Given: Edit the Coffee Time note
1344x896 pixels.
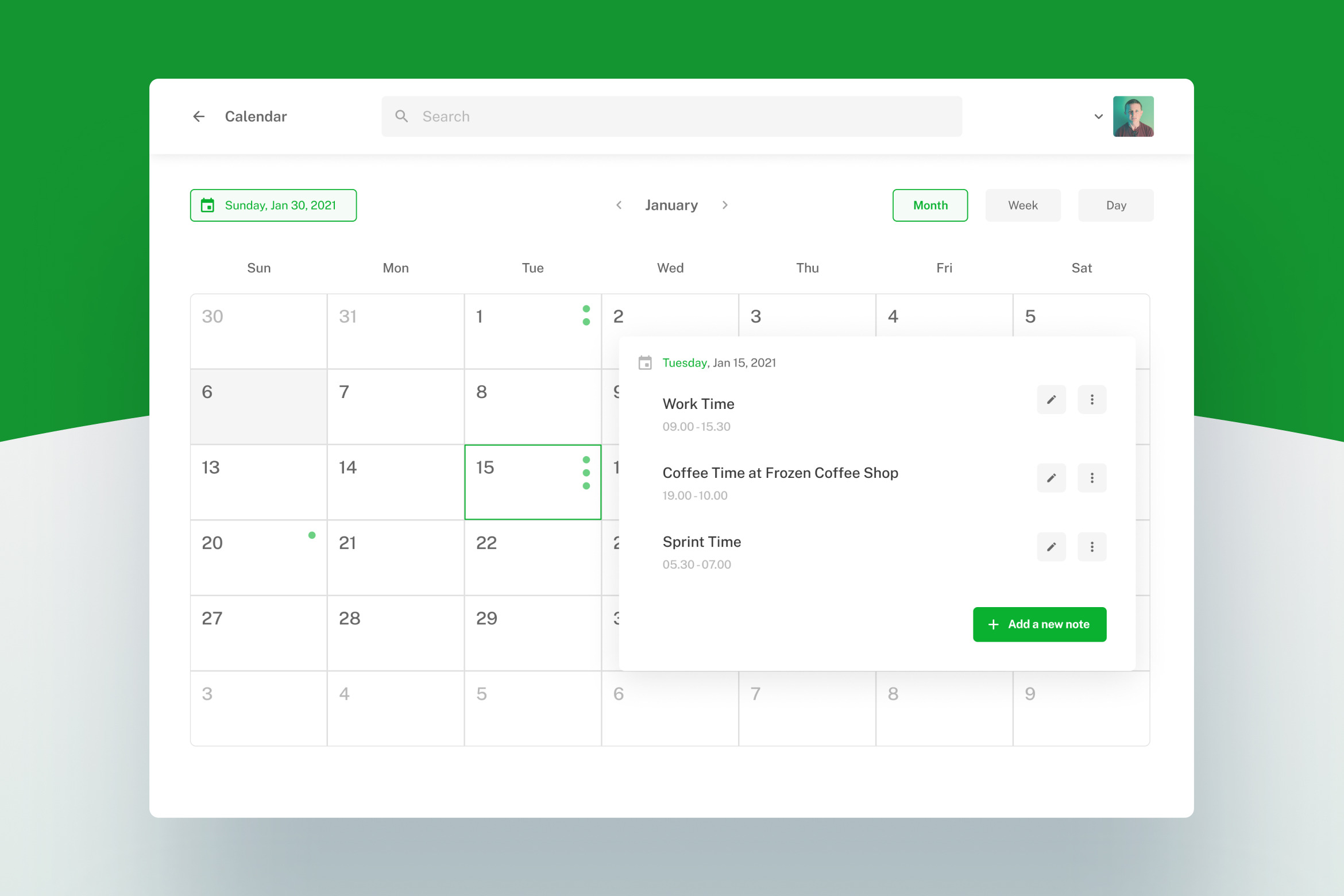Looking at the screenshot, I should (1051, 478).
